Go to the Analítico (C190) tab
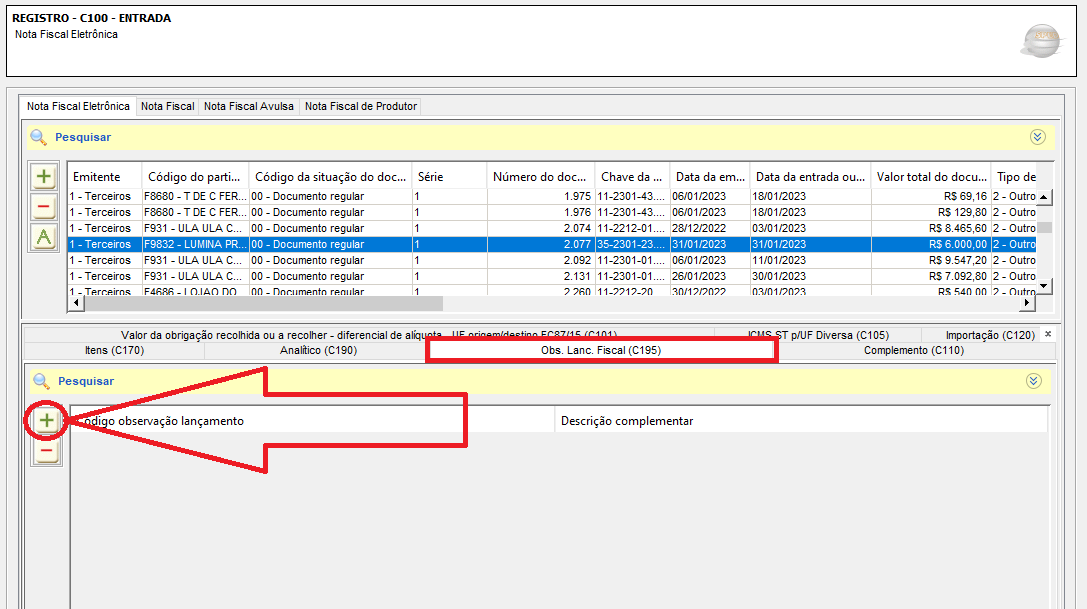Viewport: 1087px width, 609px height. 318,350
